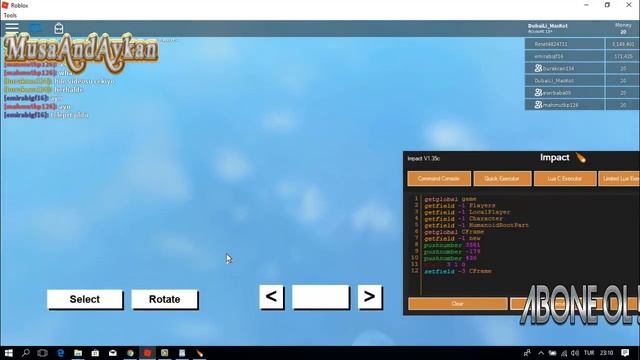Click the Rotate button
The height and width of the screenshot is (360, 640).
(x=164, y=300)
